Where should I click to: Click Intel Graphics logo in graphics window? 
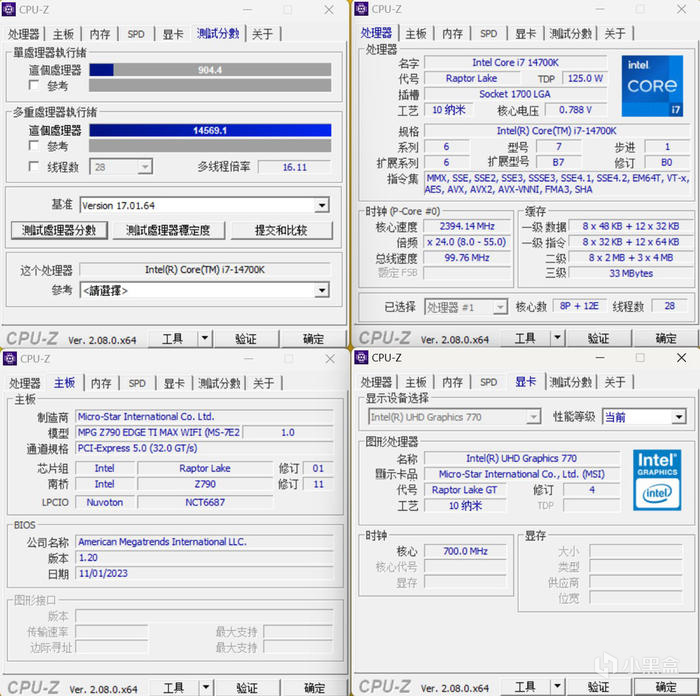(657, 480)
